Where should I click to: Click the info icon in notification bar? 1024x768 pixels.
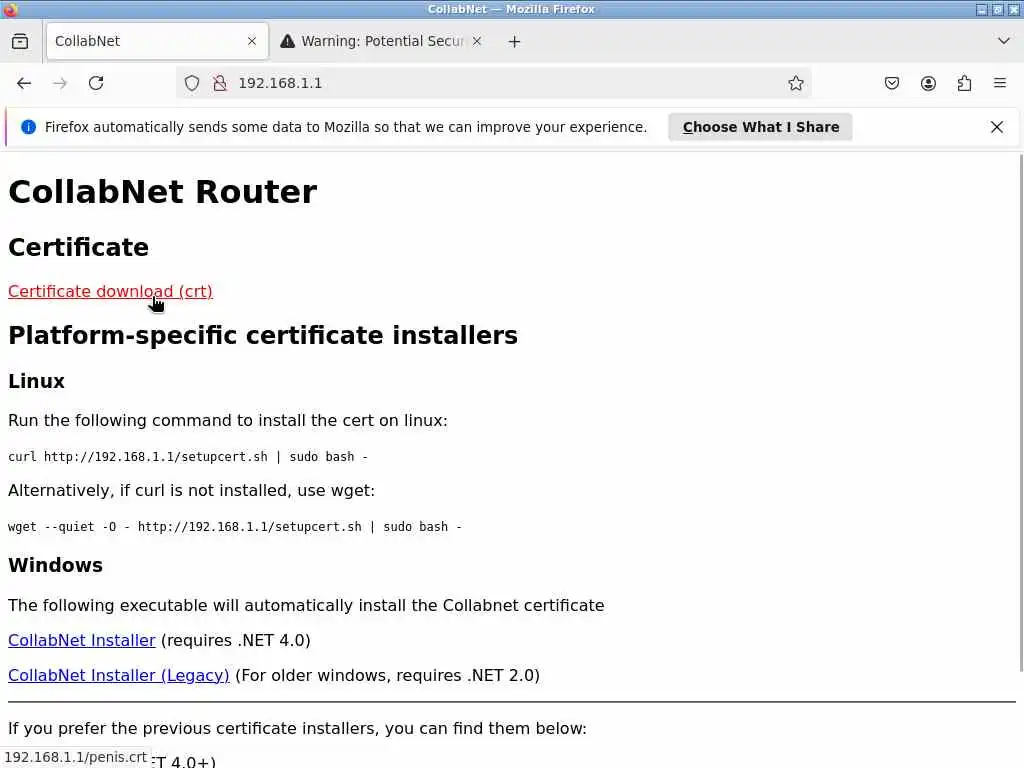(28, 127)
